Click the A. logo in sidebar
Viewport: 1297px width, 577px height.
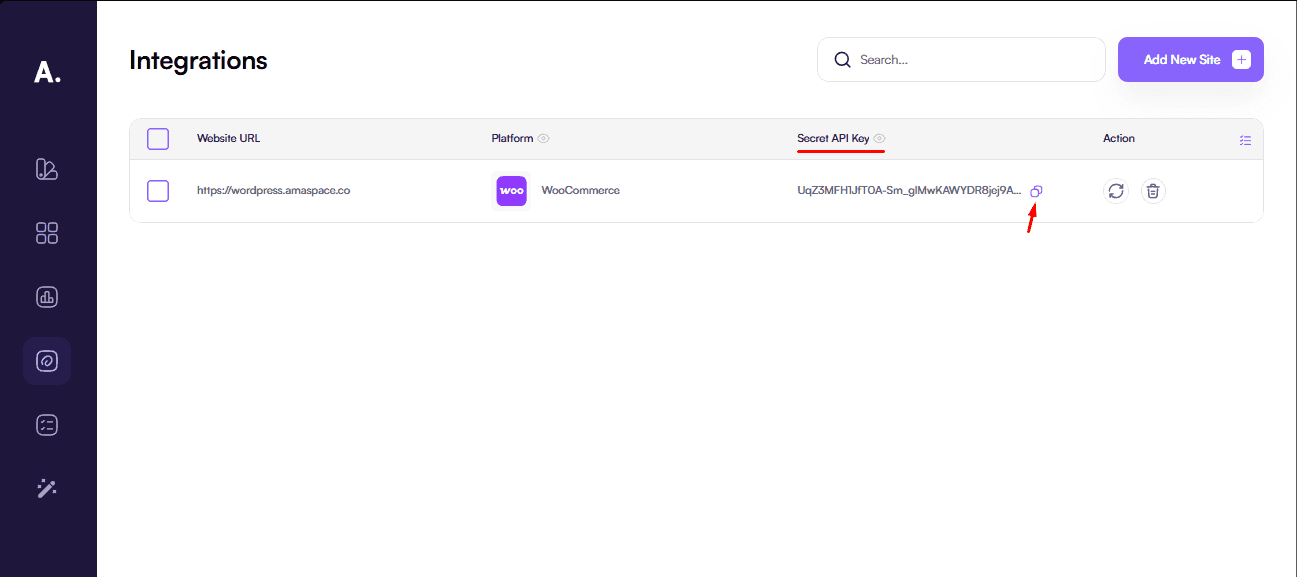click(x=47, y=72)
